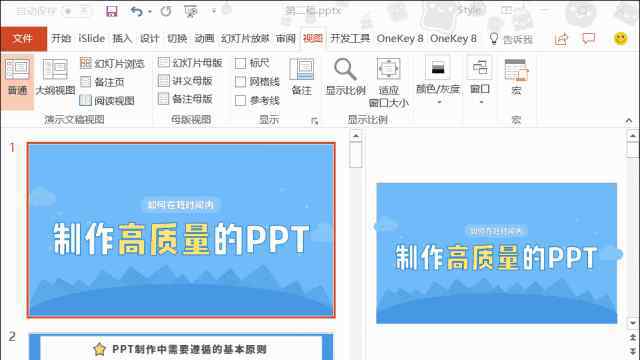Click the small subtitle badge on main slide
Viewport: 640px width, 360px height.
coord(496,231)
